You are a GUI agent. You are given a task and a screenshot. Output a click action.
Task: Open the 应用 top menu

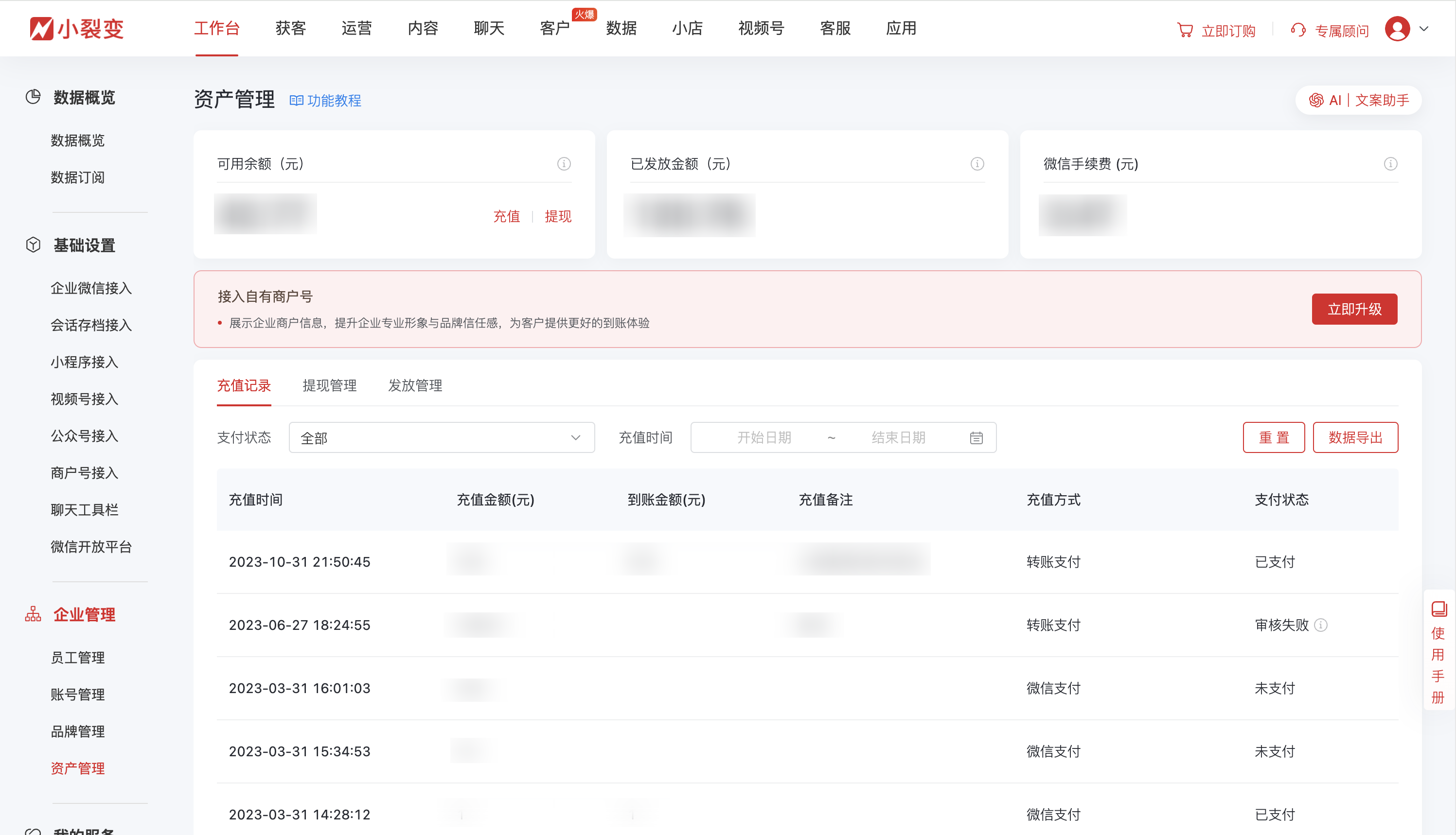(x=901, y=29)
